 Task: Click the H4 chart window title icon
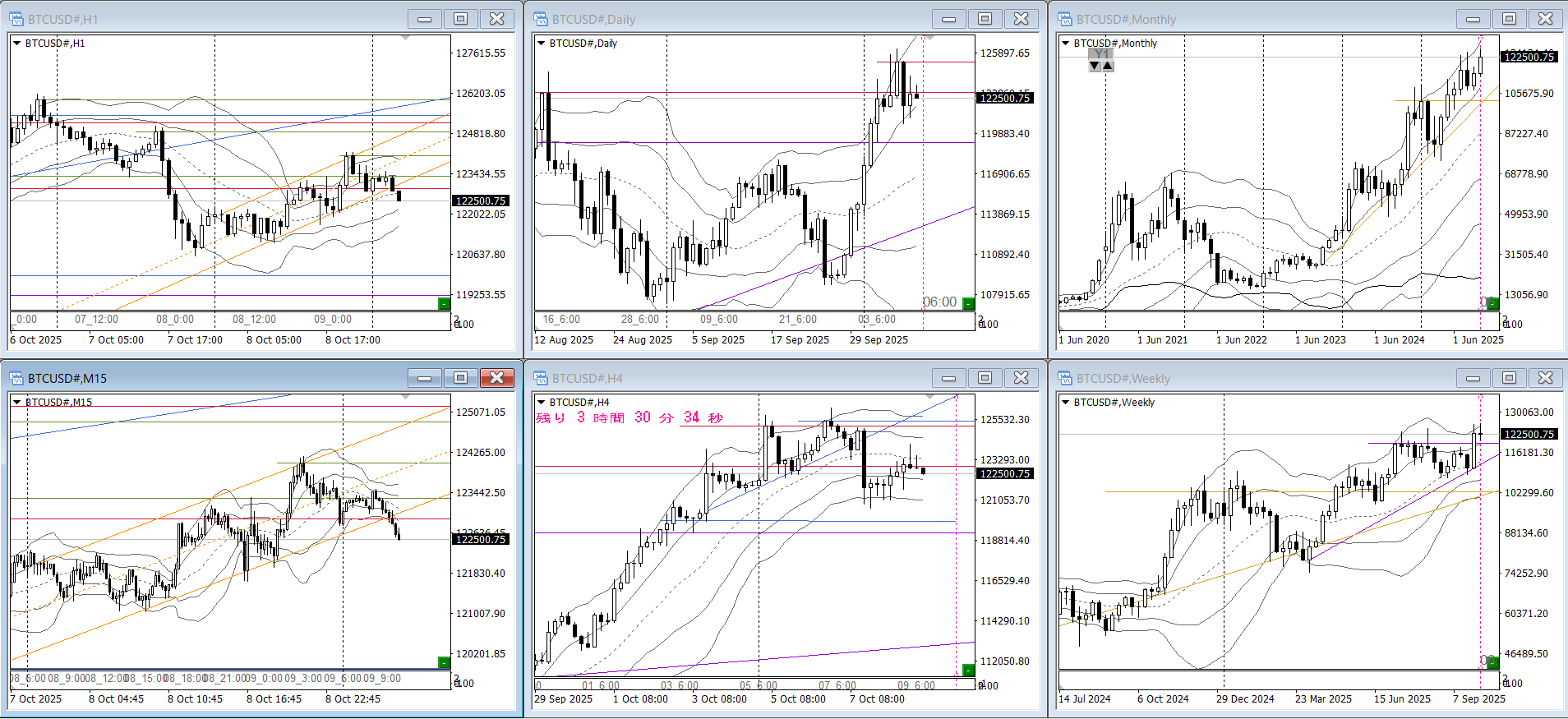click(541, 378)
